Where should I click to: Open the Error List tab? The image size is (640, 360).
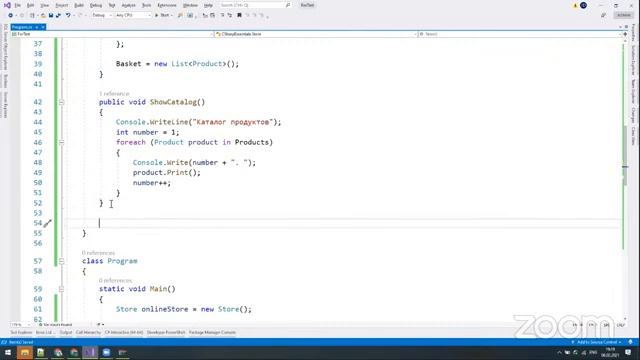[x=44, y=333]
